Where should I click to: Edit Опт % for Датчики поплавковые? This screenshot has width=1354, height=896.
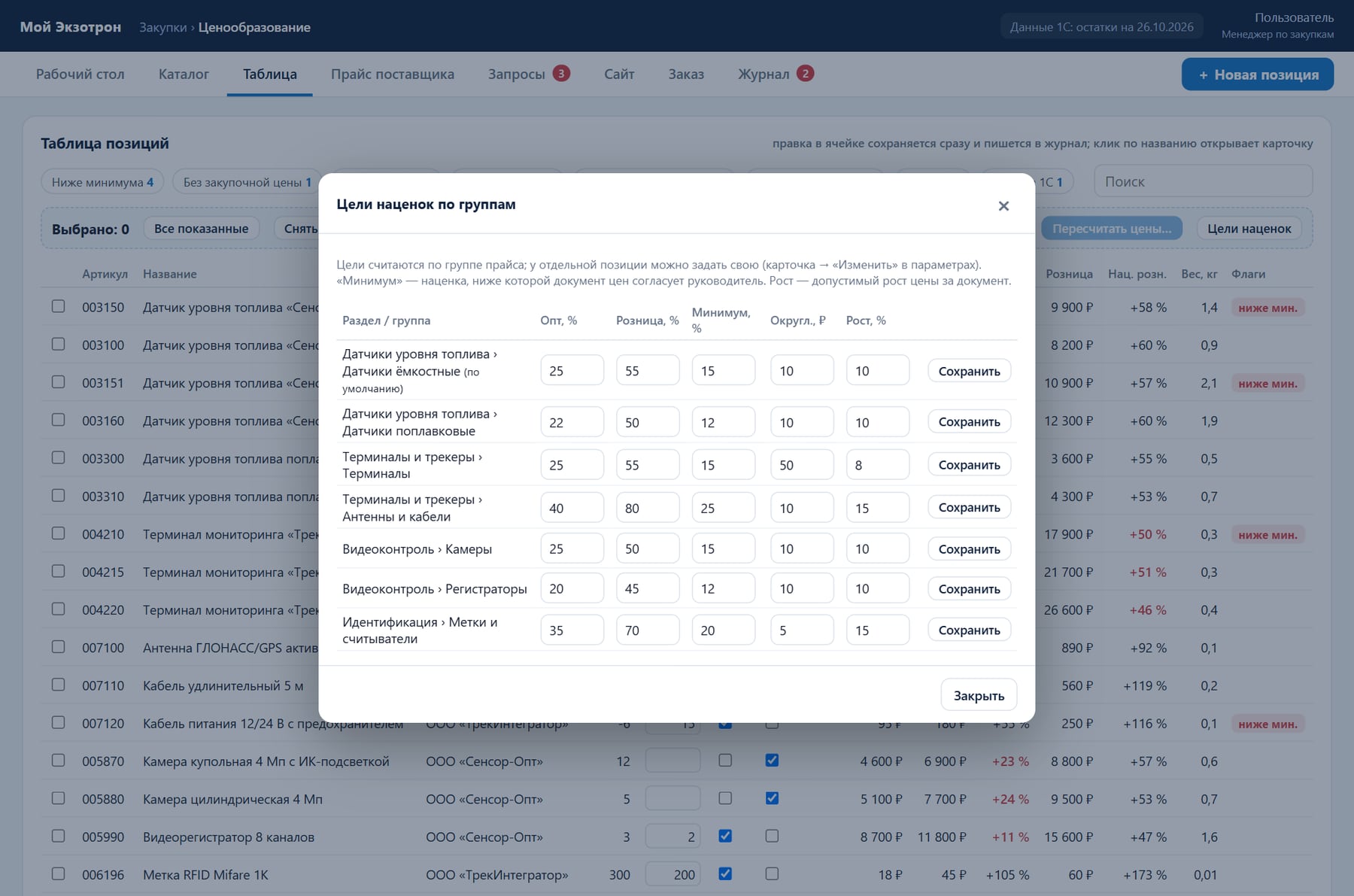pos(572,422)
